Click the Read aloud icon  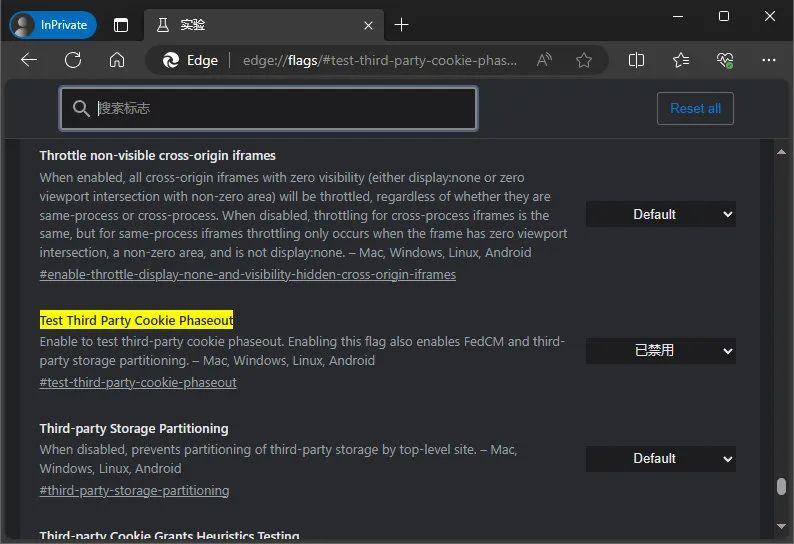coord(544,60)
